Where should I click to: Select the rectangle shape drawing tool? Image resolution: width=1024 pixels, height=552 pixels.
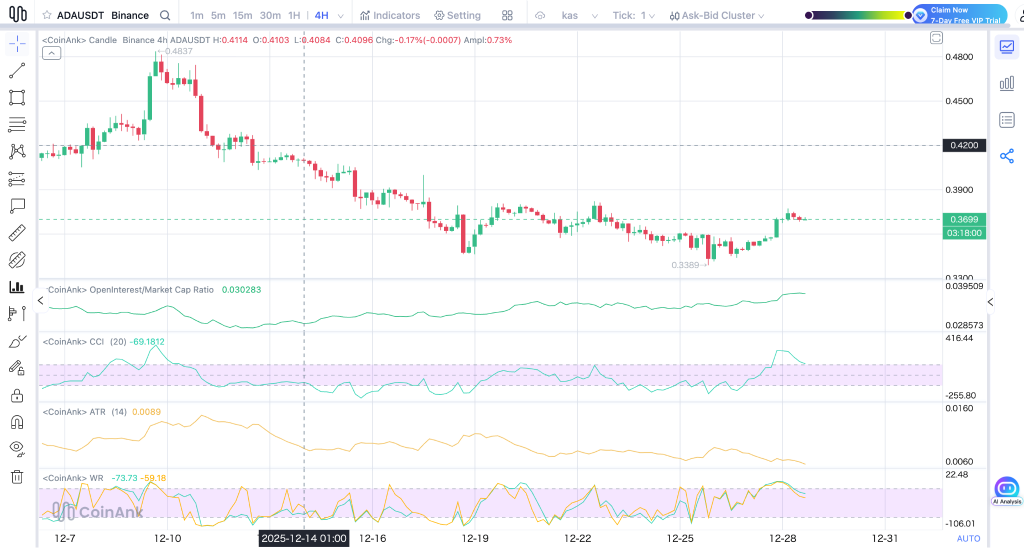pos(17,98)
